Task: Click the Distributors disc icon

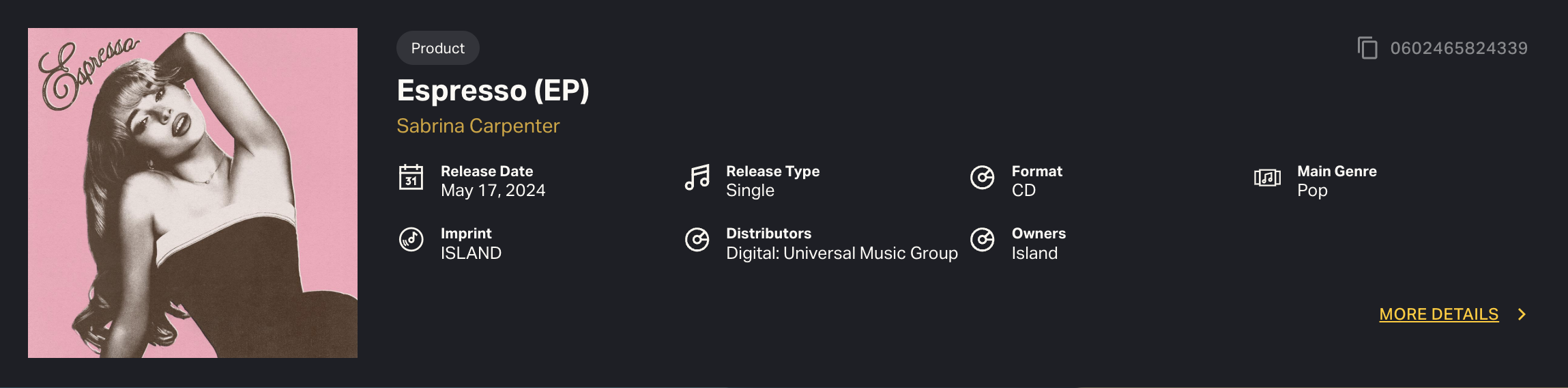Action: pos(697,240)
